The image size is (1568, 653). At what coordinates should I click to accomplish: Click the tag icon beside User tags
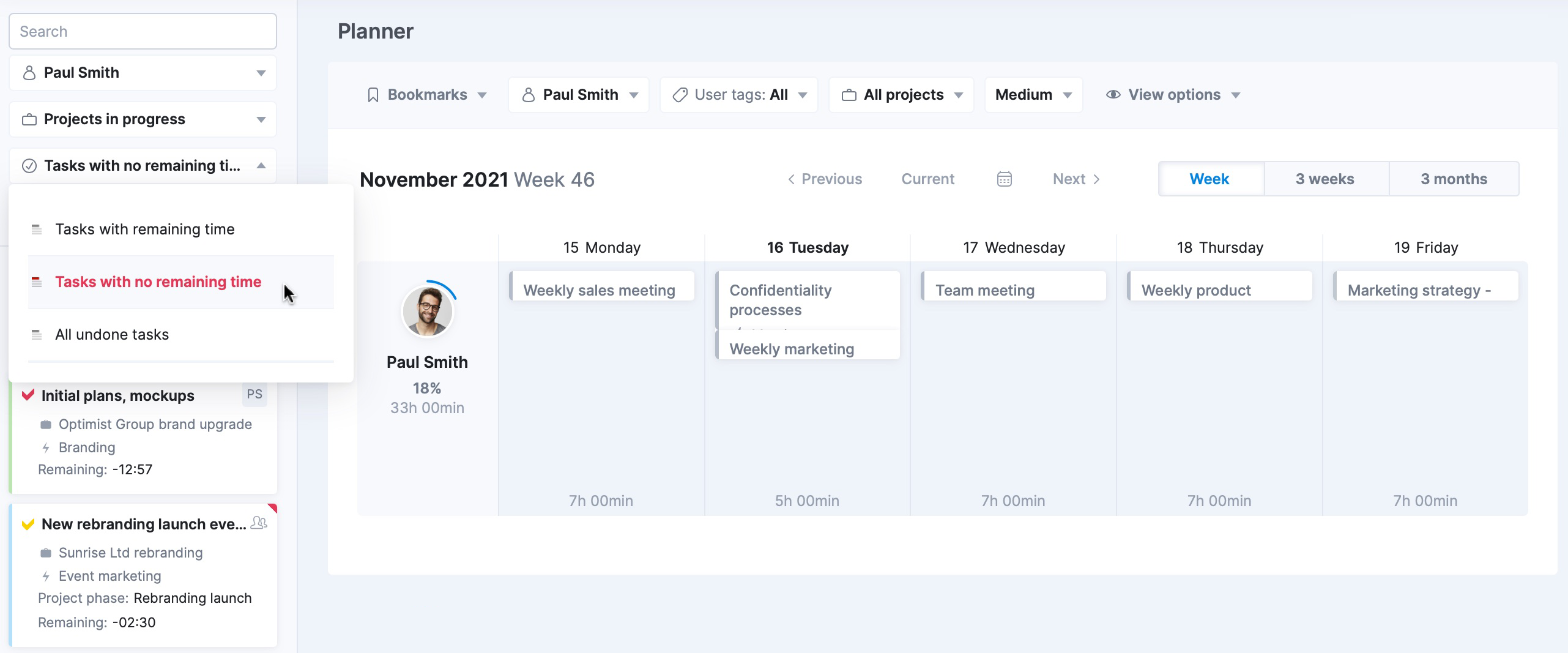[x=680, y=95]
